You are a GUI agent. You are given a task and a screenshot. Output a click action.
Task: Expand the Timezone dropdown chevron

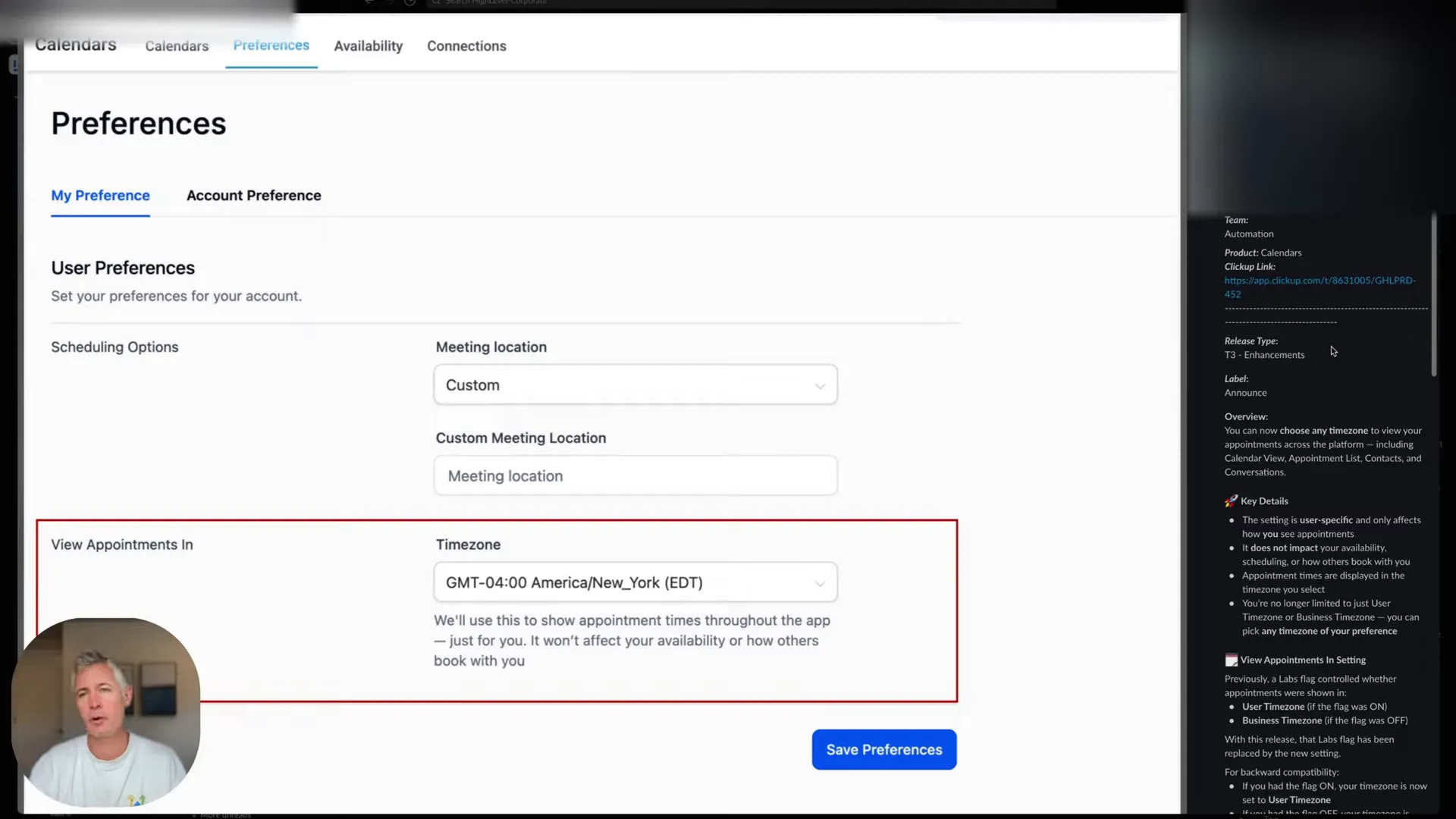[820, 583]
